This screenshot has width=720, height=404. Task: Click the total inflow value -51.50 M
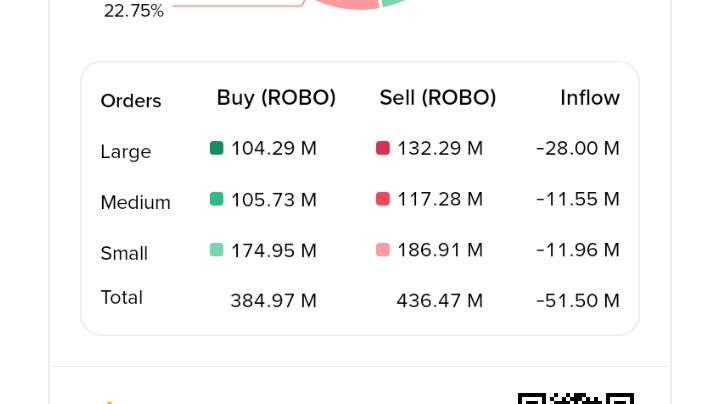tap(578, 300)
